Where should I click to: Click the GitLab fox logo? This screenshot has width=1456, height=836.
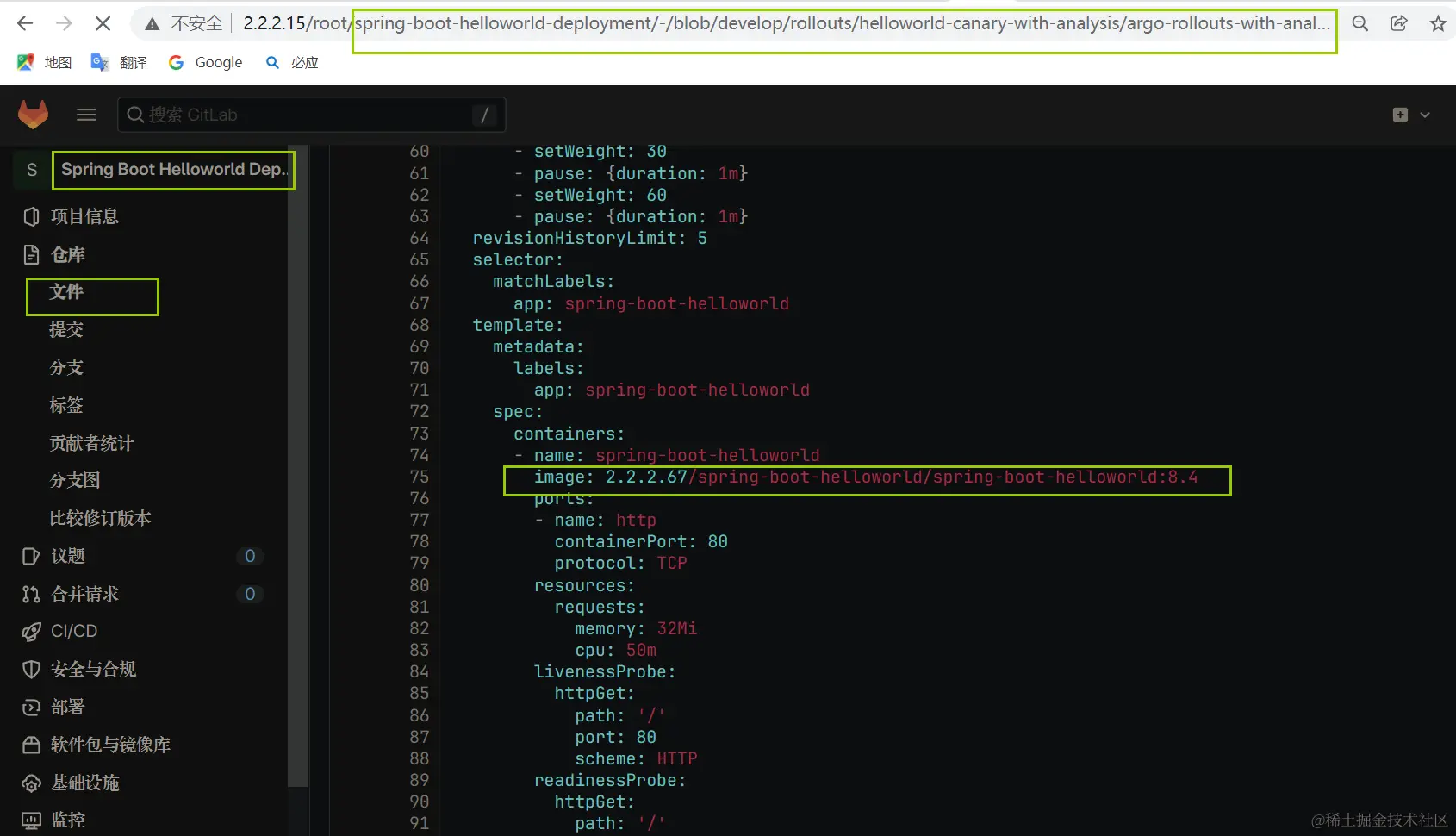pos(33,114)
